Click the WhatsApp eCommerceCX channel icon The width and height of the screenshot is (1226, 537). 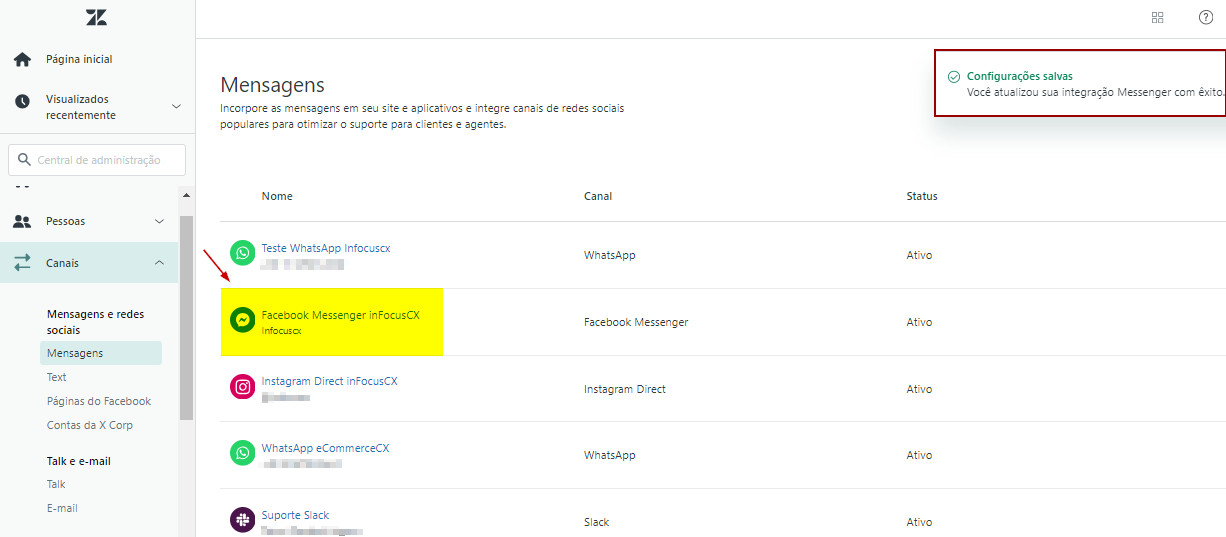pyautogui.click(x=242, y=454)
